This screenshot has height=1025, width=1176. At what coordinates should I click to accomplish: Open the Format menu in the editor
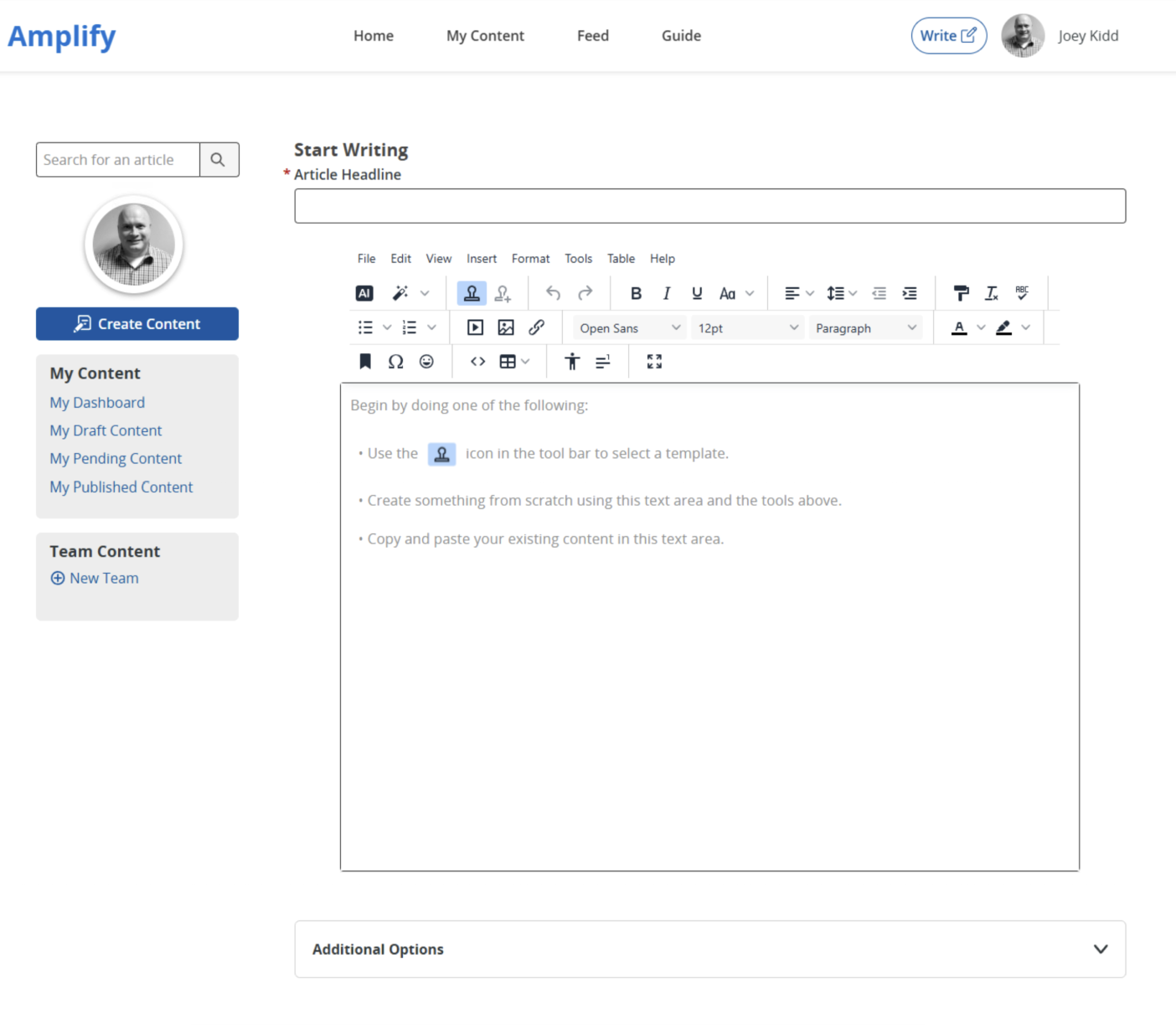click(530, 259)
